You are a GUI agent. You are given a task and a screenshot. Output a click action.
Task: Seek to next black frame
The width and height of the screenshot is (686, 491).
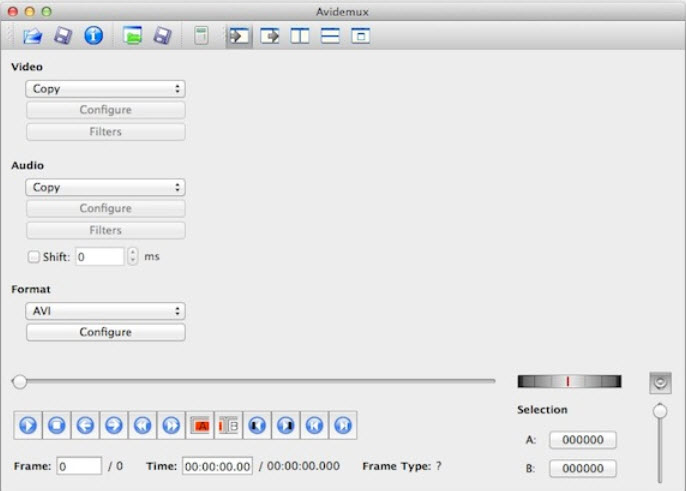pos(286,425)
